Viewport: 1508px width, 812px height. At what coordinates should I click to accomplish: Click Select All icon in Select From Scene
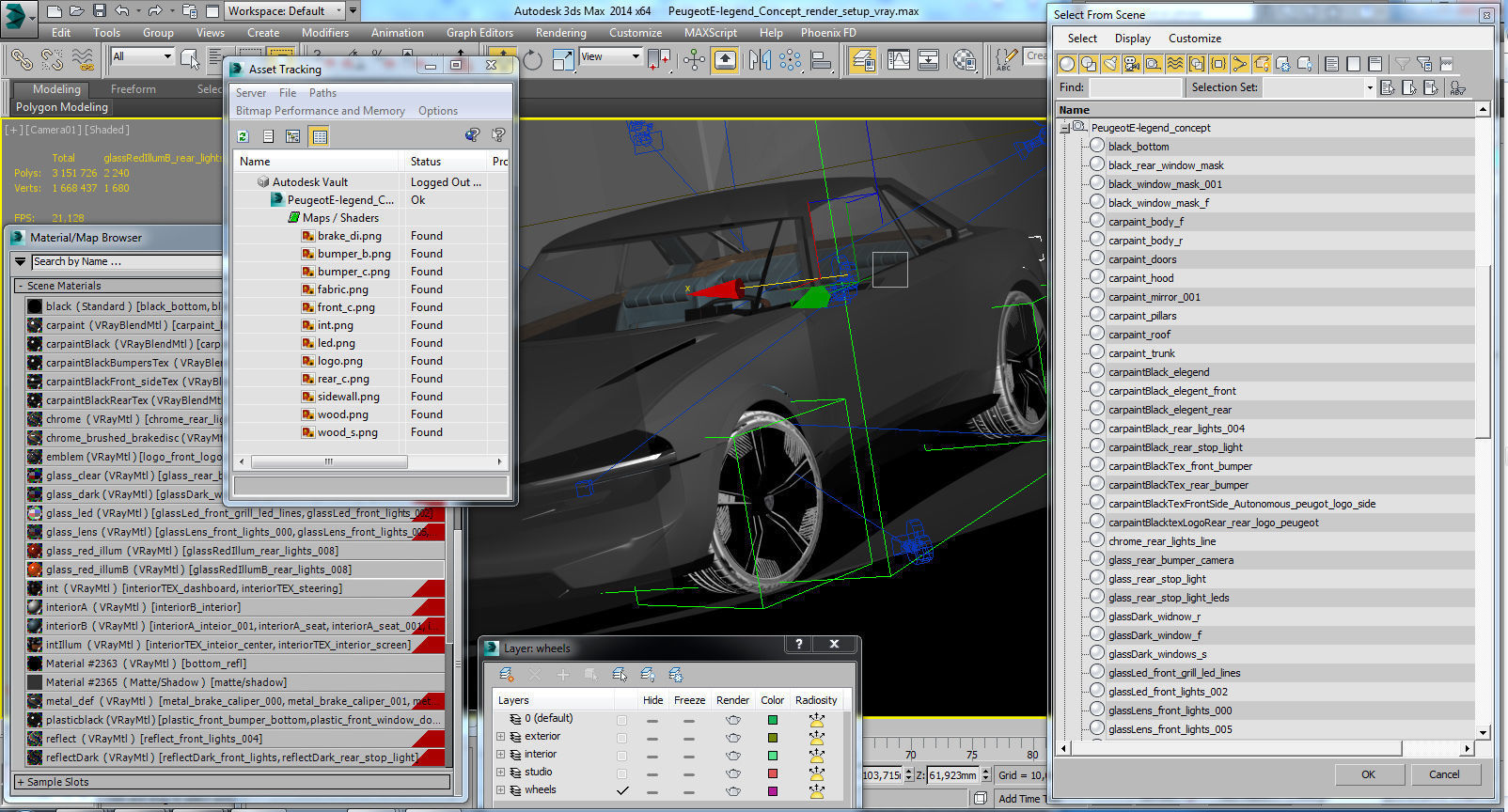coord(1331,64)
